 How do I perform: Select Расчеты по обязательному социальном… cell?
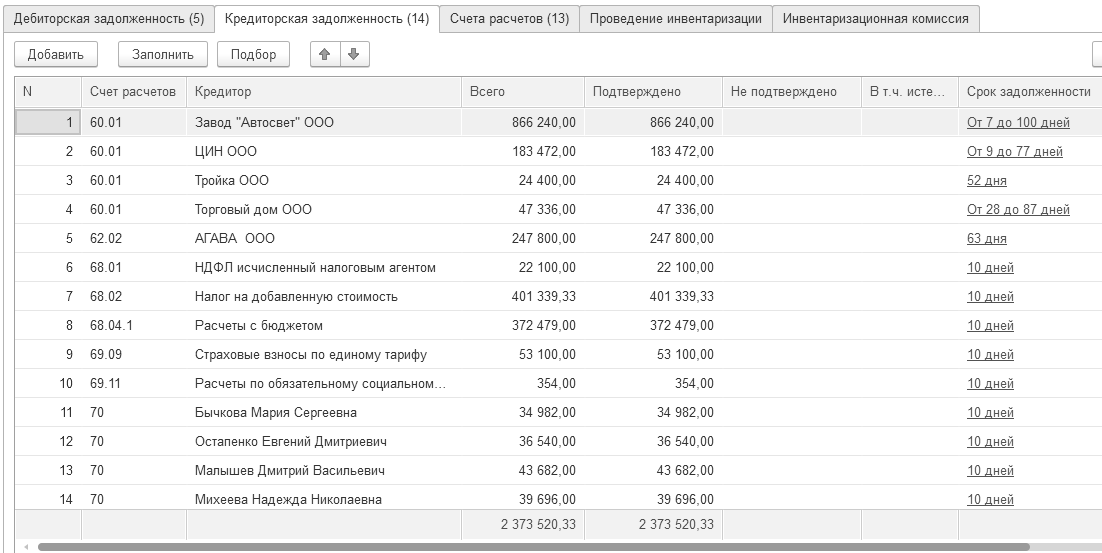pos(323,384)
